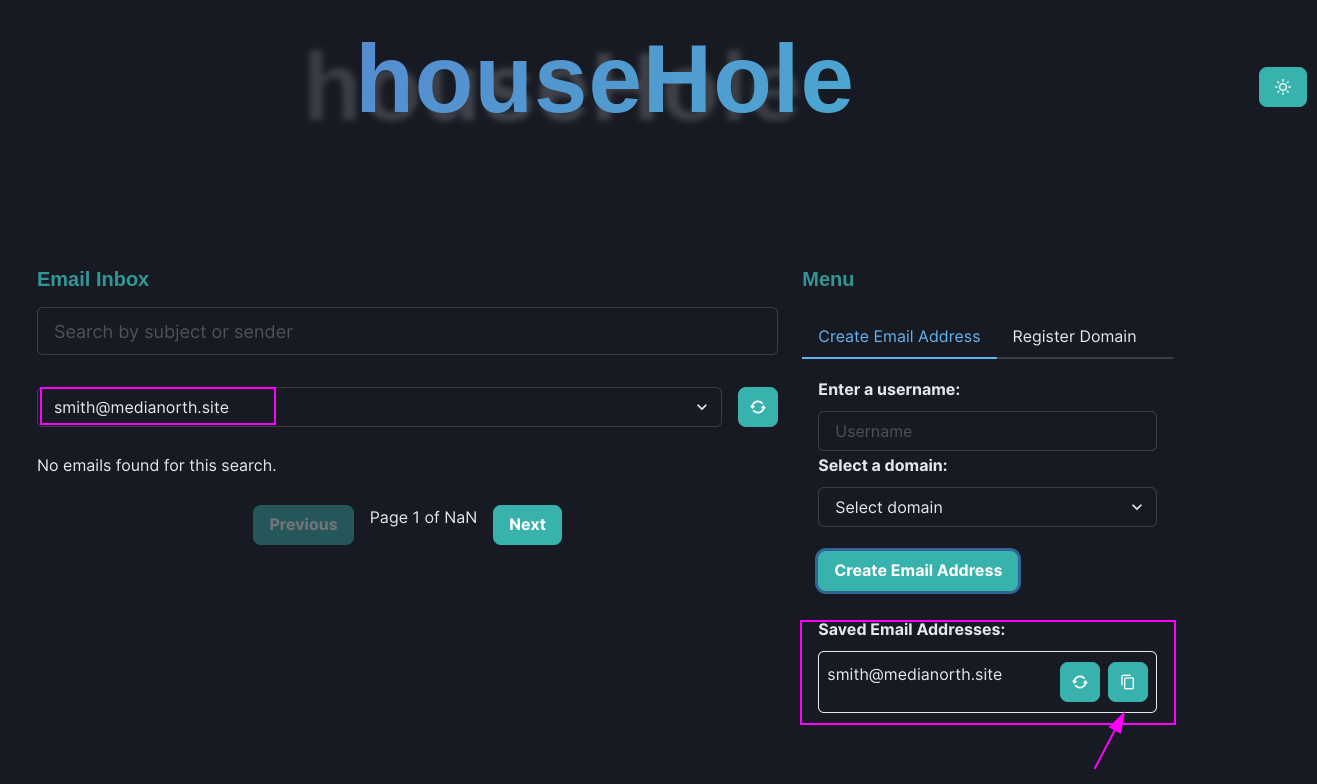
Task: Go to the next inbox page with Next
Action: click(x=527, y=524)
